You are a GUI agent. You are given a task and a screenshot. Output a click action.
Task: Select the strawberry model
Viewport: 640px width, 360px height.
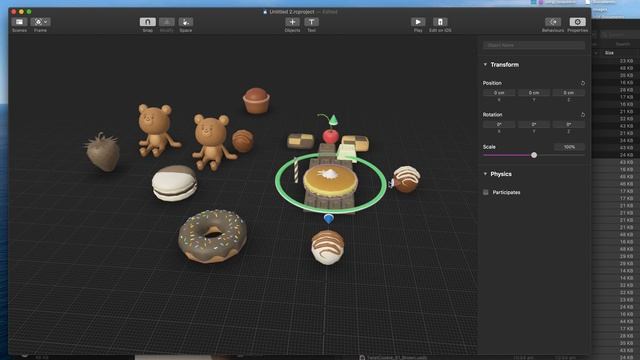point(102,152)
